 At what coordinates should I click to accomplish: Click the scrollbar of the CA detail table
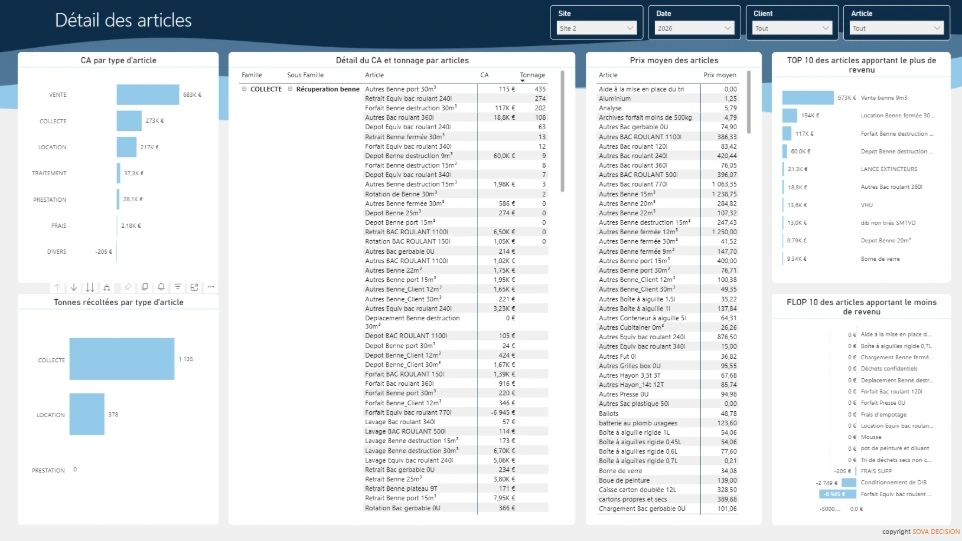coord(562,131)
